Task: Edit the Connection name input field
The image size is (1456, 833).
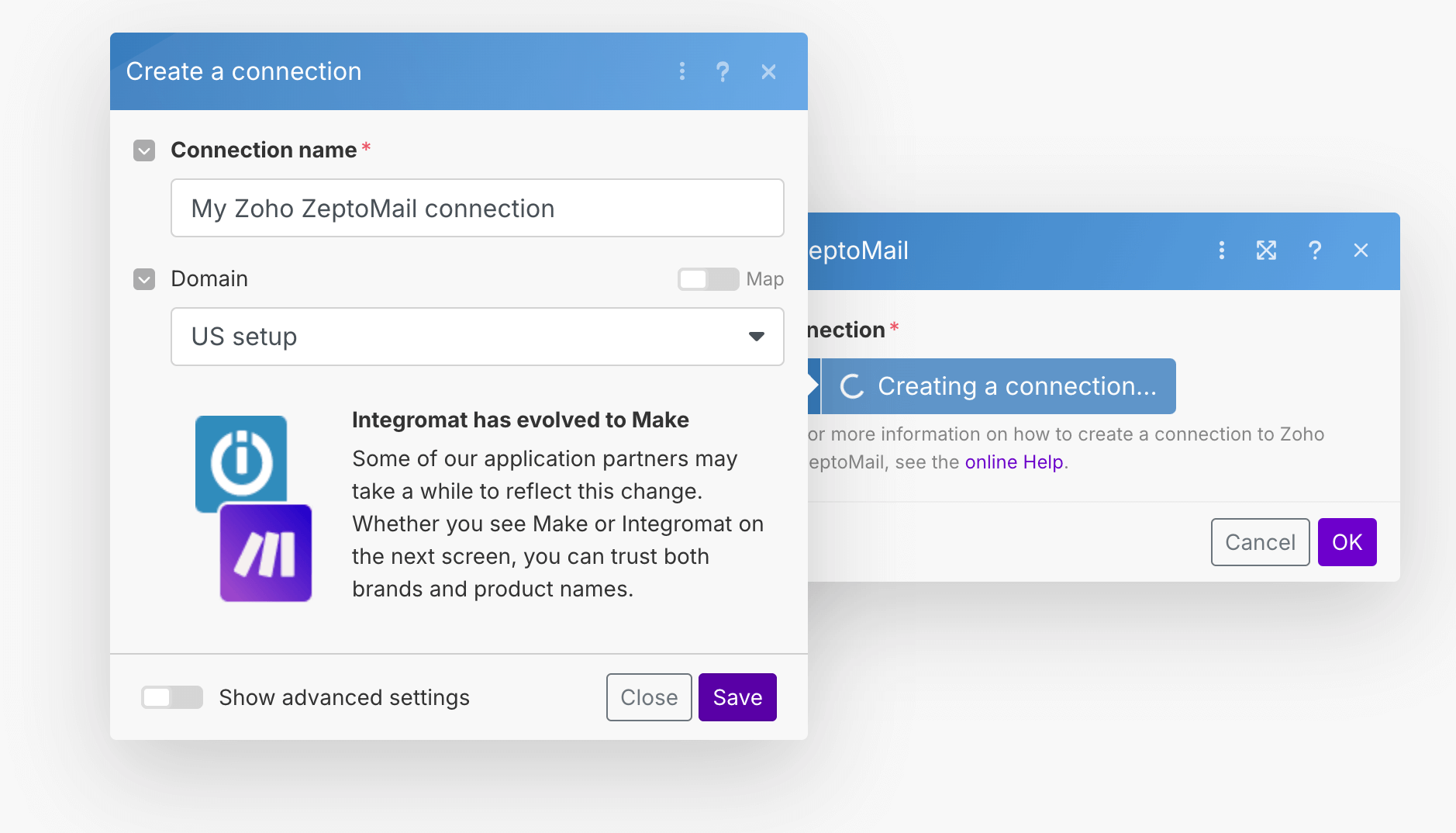Action: (477, 208)
